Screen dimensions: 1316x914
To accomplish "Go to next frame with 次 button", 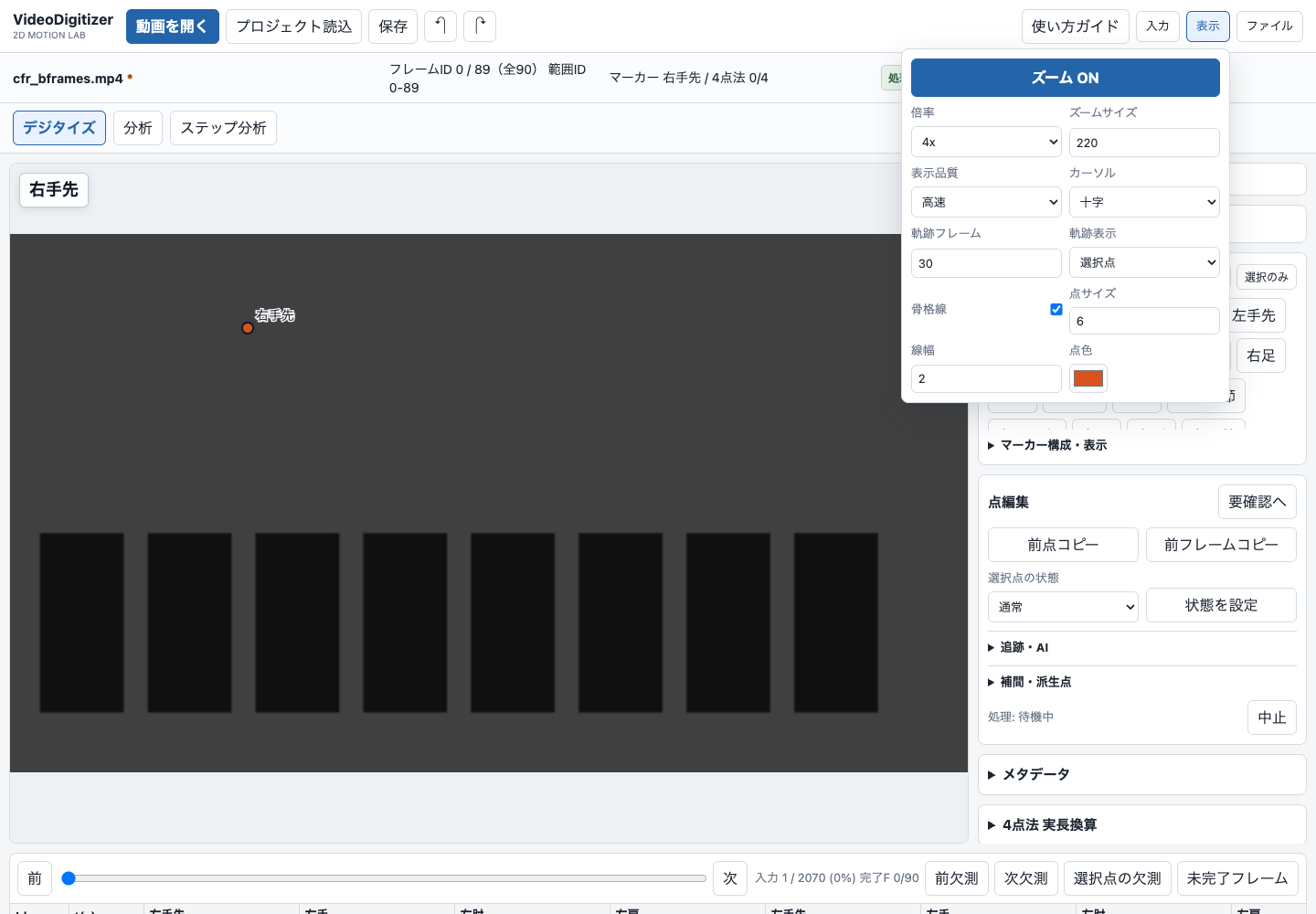I will pyautogui.click(x=730, y=878).
